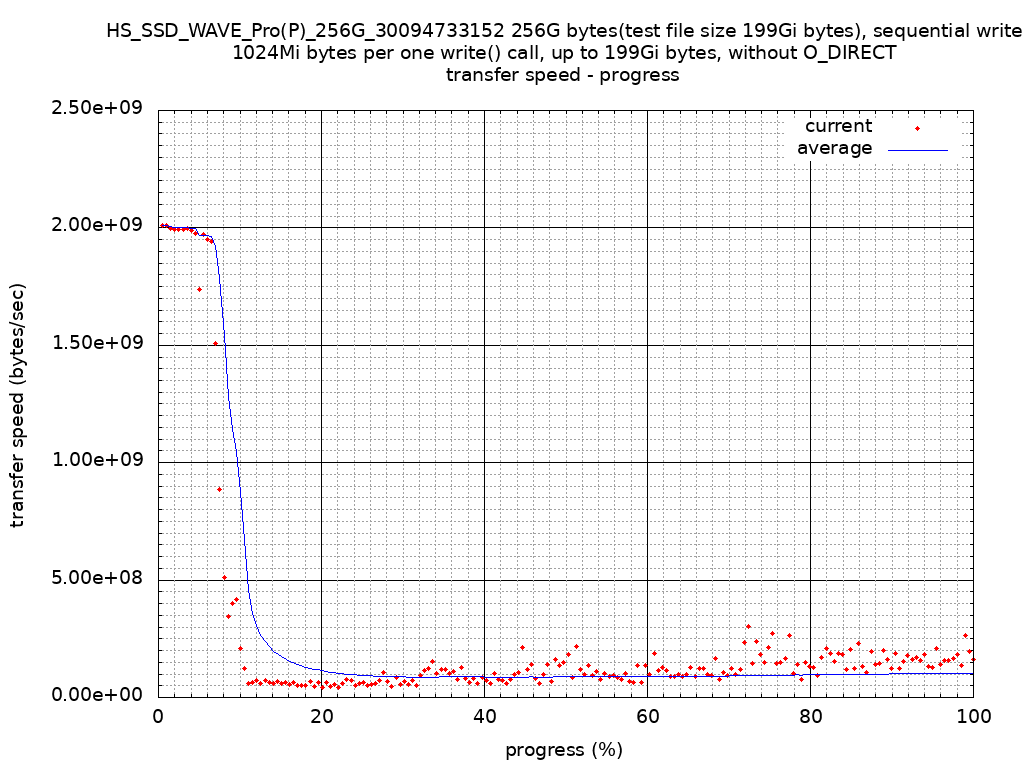Click the x-axis tick label 100
This screenshot has height=768, width=1024.
(x=973, y=716)
